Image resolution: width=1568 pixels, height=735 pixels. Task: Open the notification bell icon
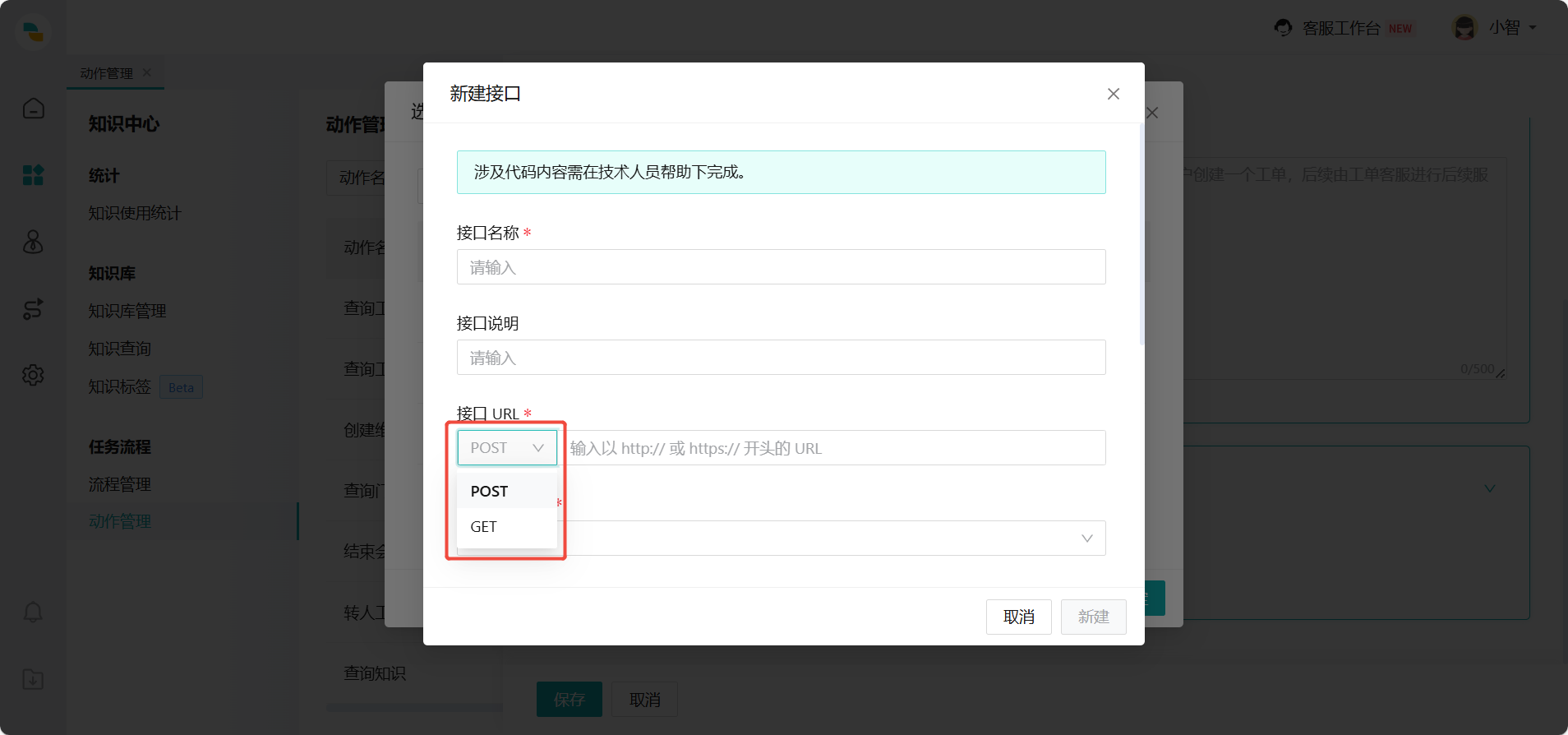[33, 612]
